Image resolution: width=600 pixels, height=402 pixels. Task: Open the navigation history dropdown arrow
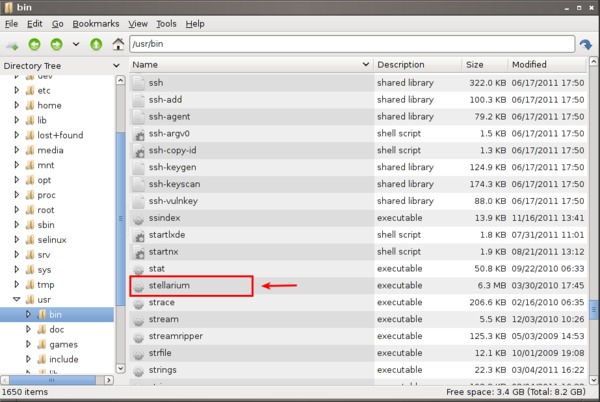pyautogui.click(x=76, y=44)
